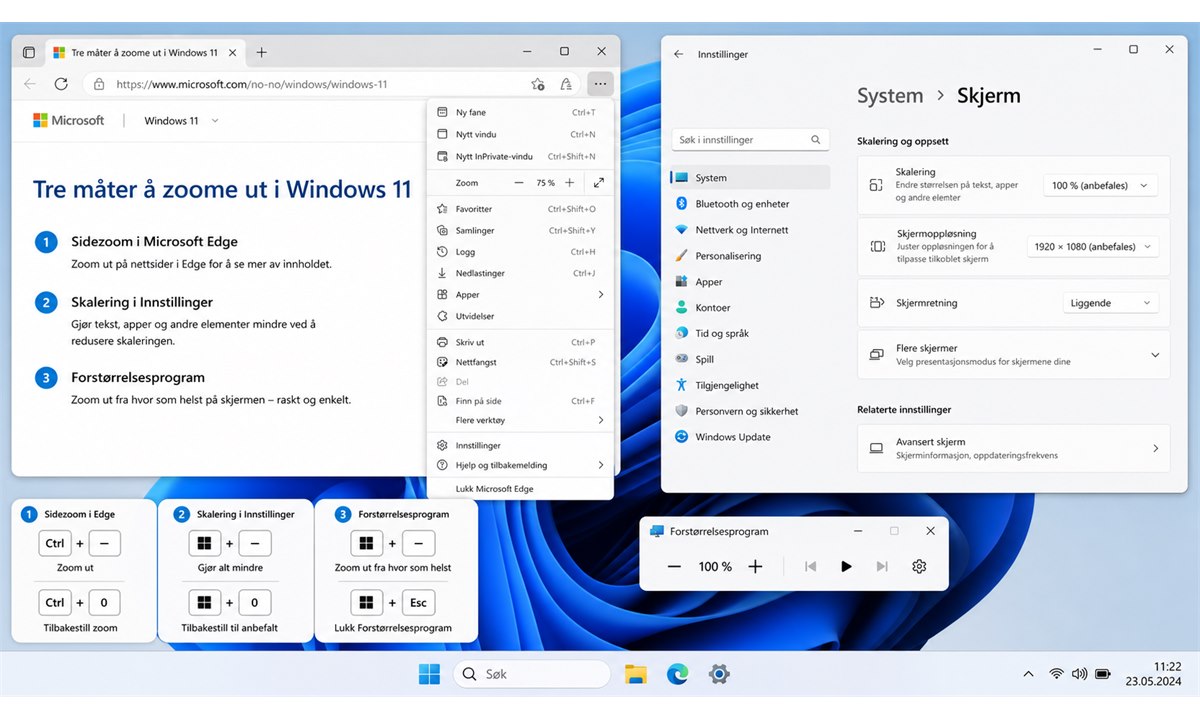
Task: Select System in settings sidebar
Action: tap(750, 178)
